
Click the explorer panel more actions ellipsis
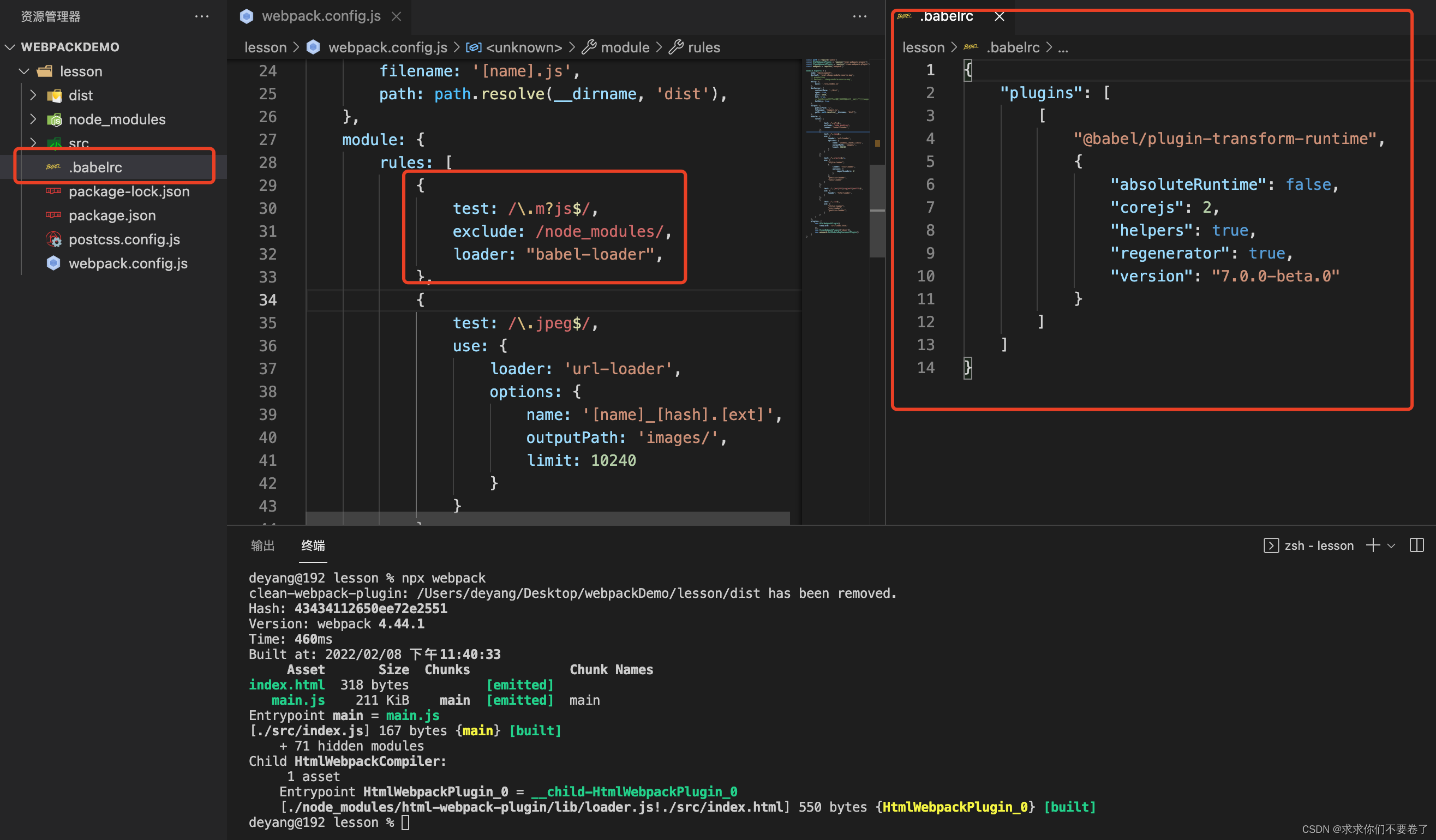[202, 16]
